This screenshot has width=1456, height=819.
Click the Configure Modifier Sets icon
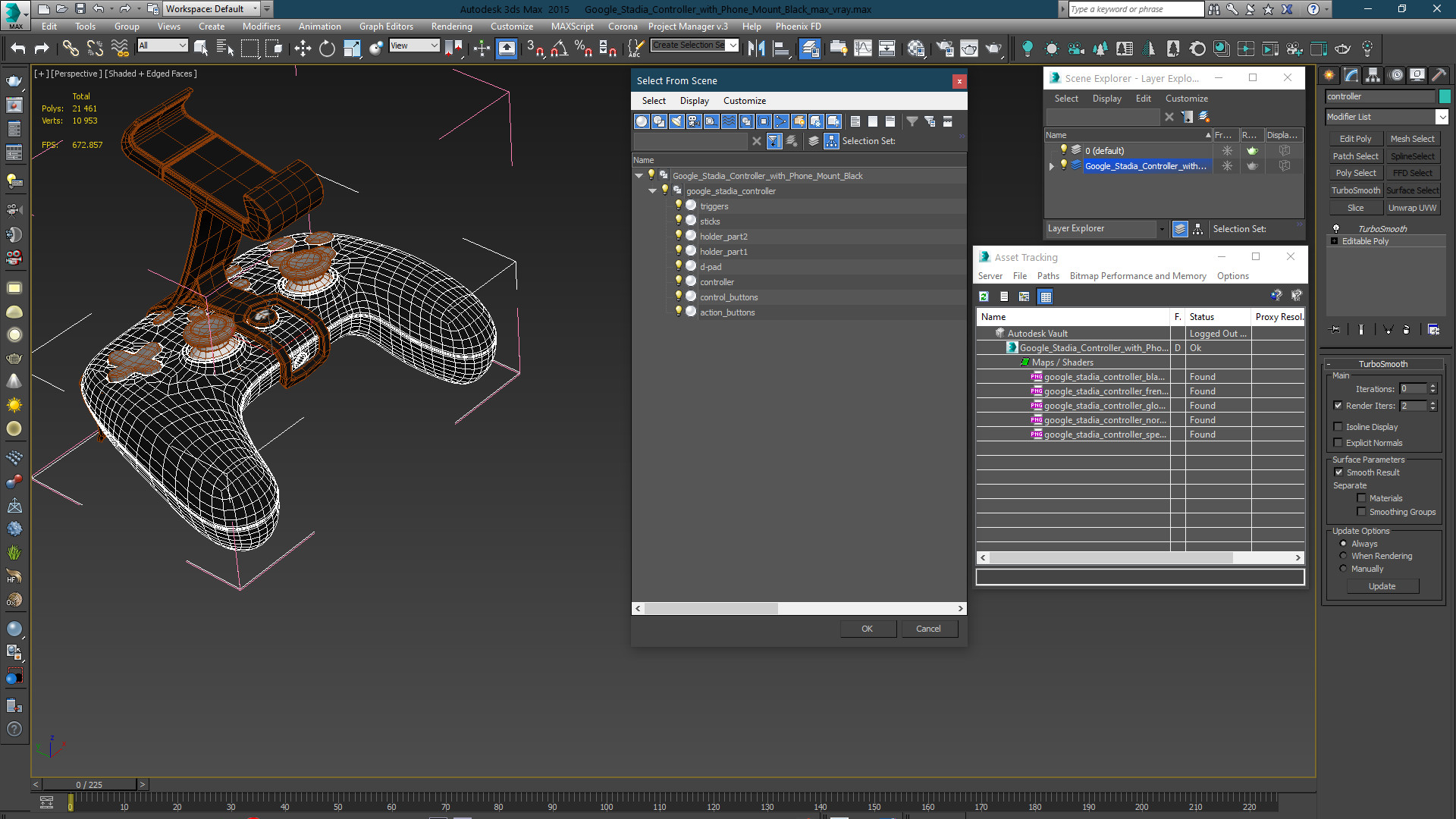click(1433, 330)
